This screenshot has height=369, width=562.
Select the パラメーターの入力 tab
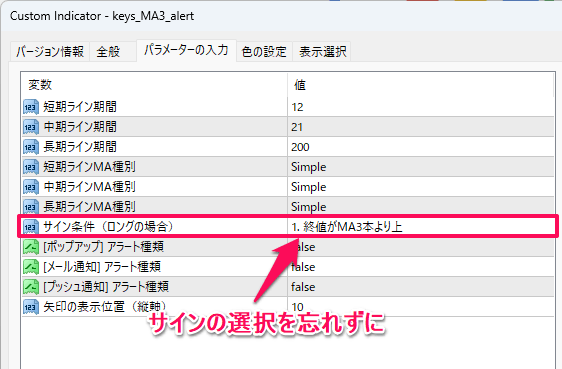186,50
